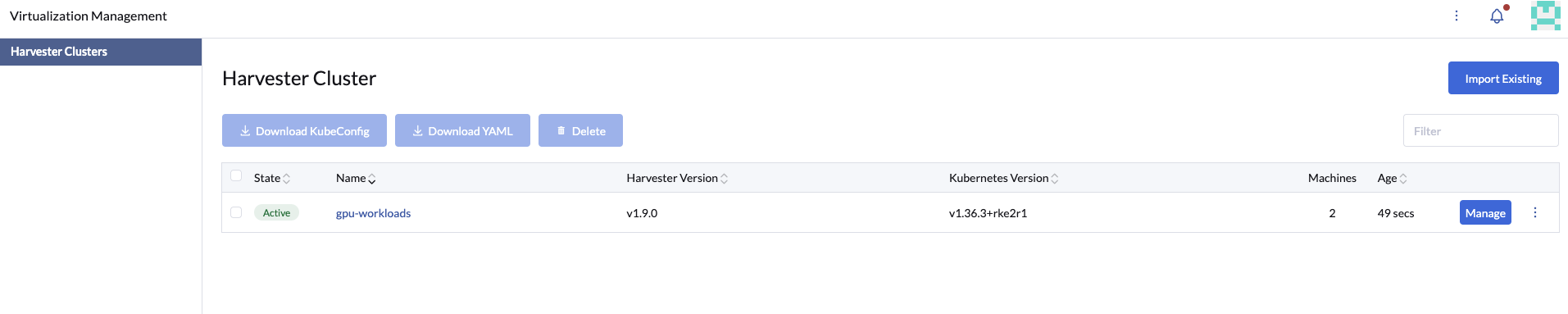This screenshot has height=314, width=1568.
Task: Open gpu-workloads row actions menu
Action: 1535,212
